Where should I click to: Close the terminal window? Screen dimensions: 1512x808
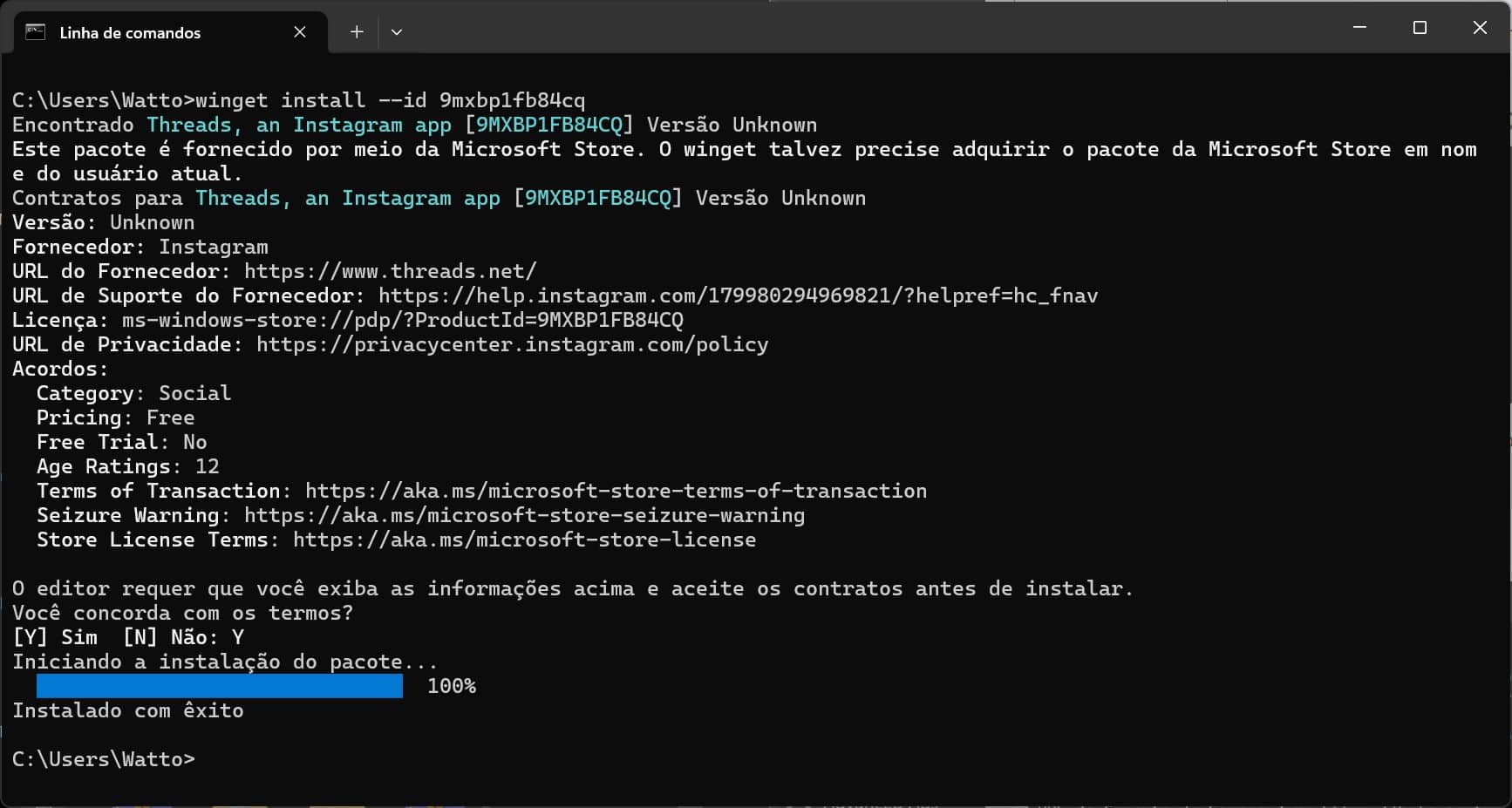(x=1480, y=28)
